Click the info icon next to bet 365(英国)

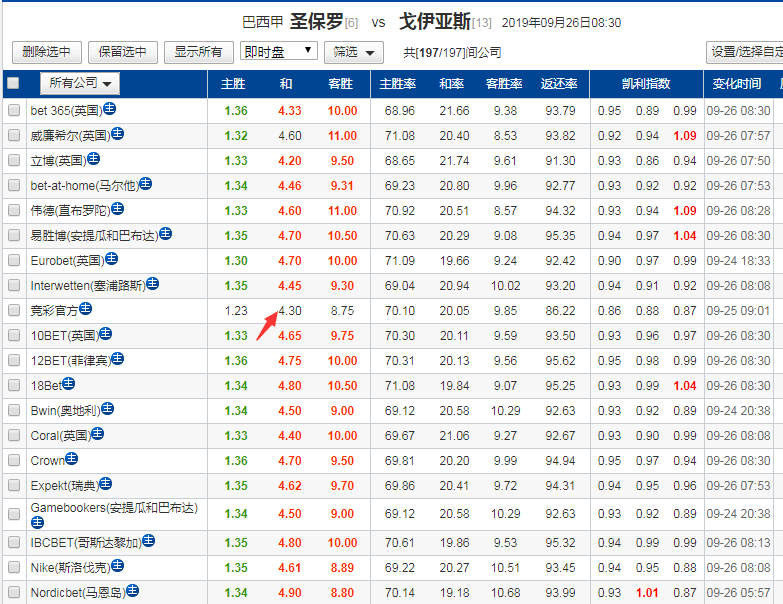pyautogui.click(x=110, y=108)
